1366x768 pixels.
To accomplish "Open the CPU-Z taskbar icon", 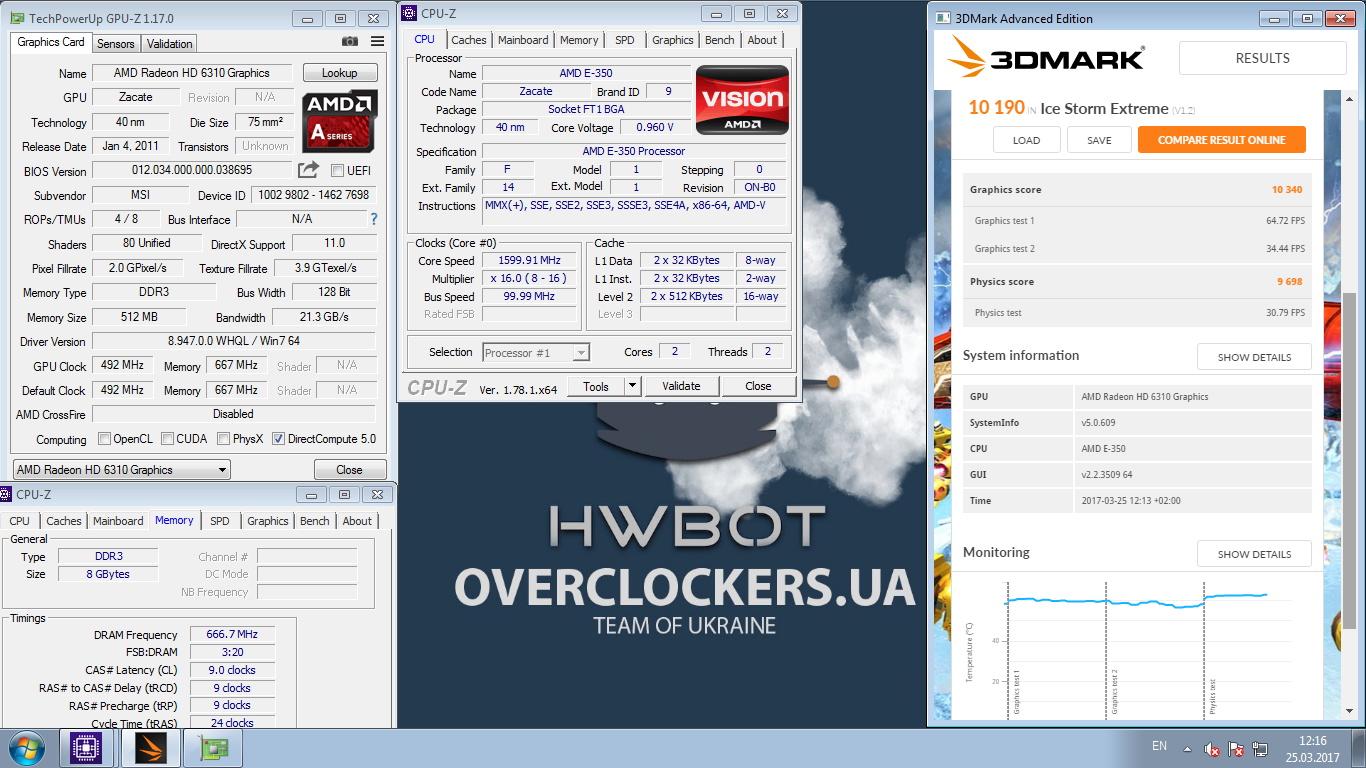I will point(87,748).
